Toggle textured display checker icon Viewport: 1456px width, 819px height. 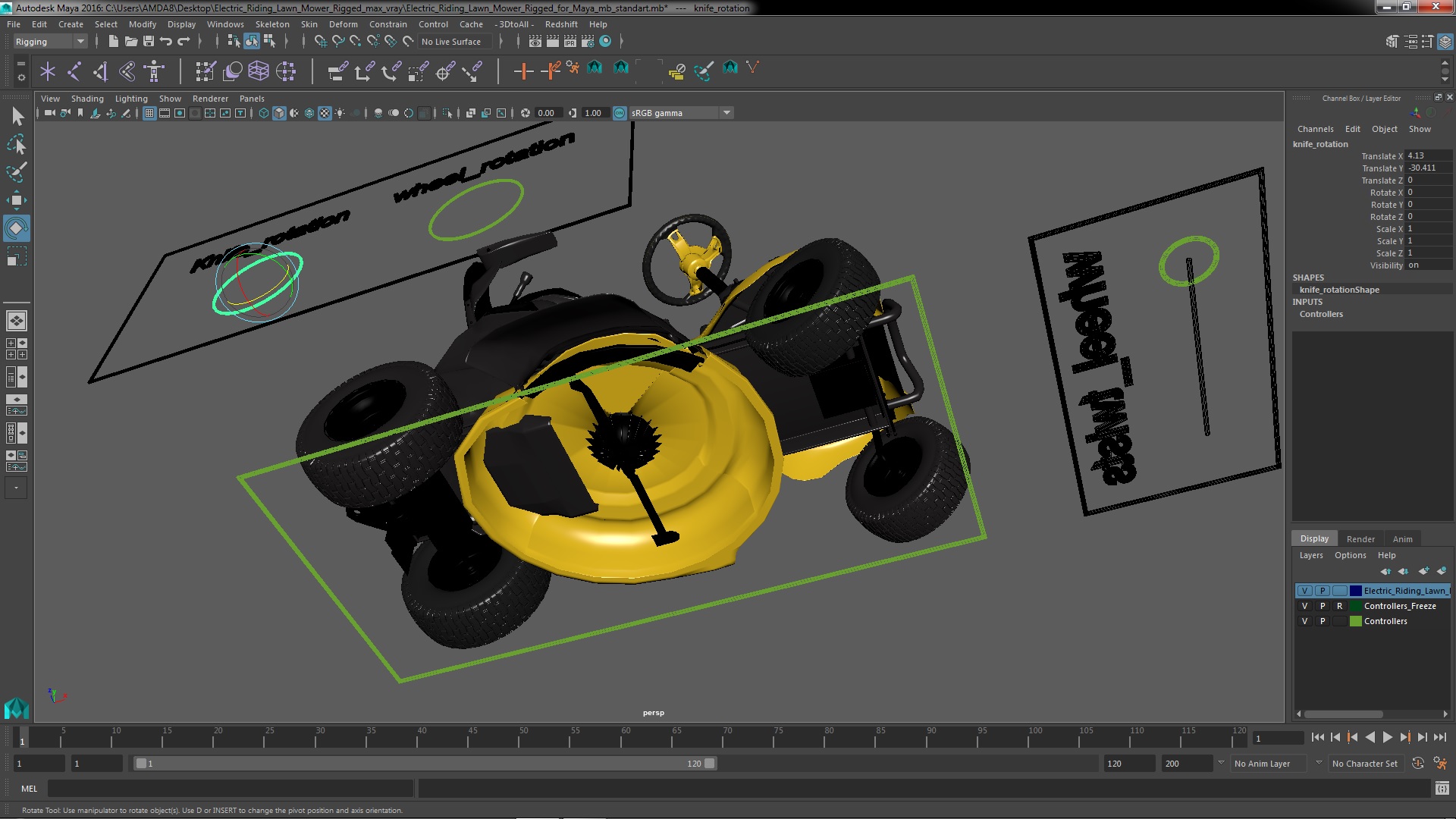[x=325, y=113]
